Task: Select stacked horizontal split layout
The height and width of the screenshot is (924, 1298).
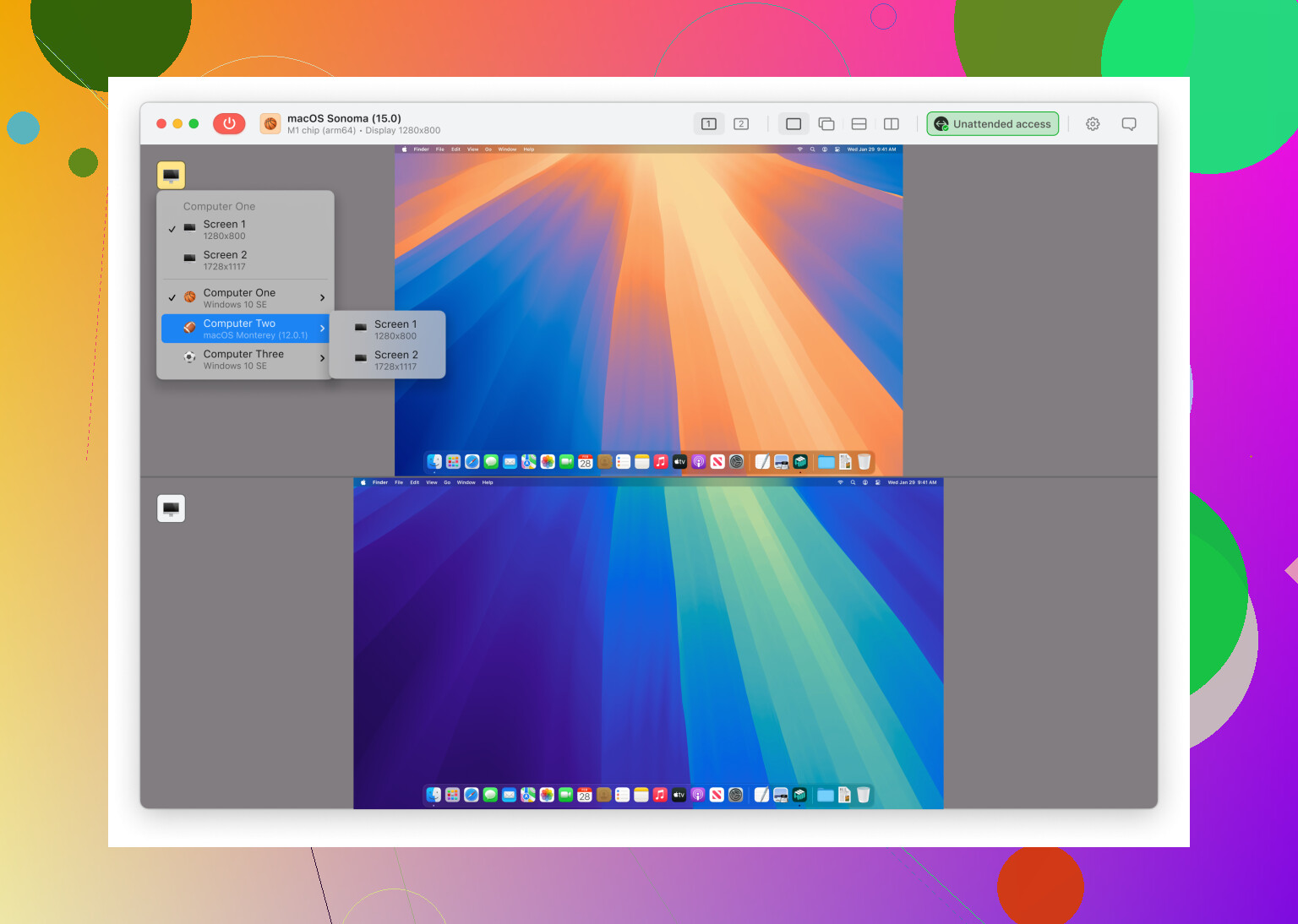Action: (x=859, y=124)
